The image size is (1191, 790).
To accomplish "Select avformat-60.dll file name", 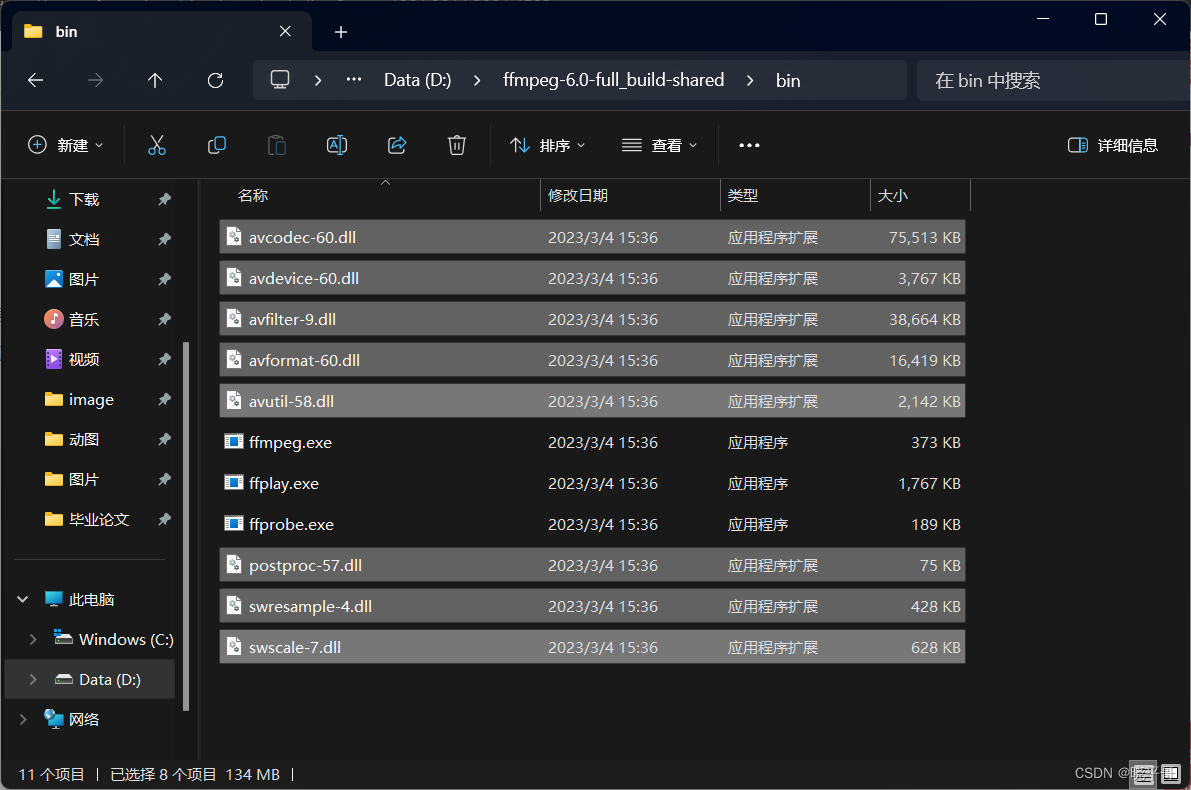I will [x=305, y=360].
